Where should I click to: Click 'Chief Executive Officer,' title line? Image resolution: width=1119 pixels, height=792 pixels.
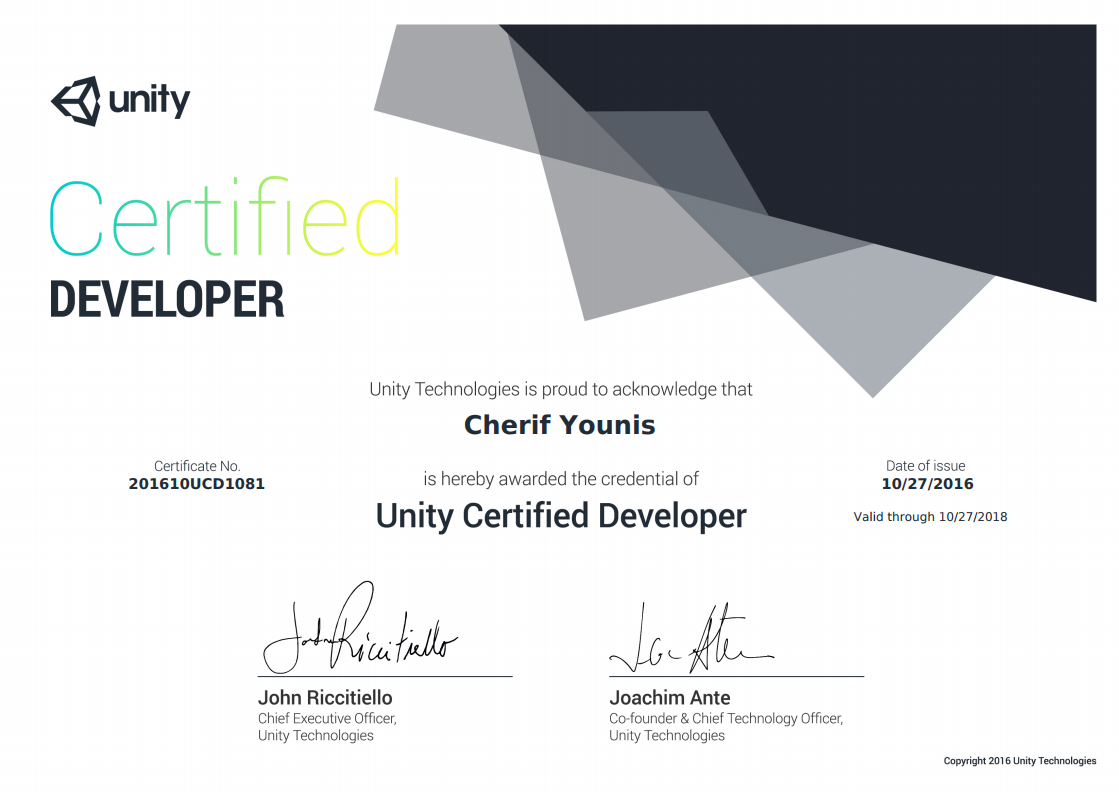coord(328,719)
